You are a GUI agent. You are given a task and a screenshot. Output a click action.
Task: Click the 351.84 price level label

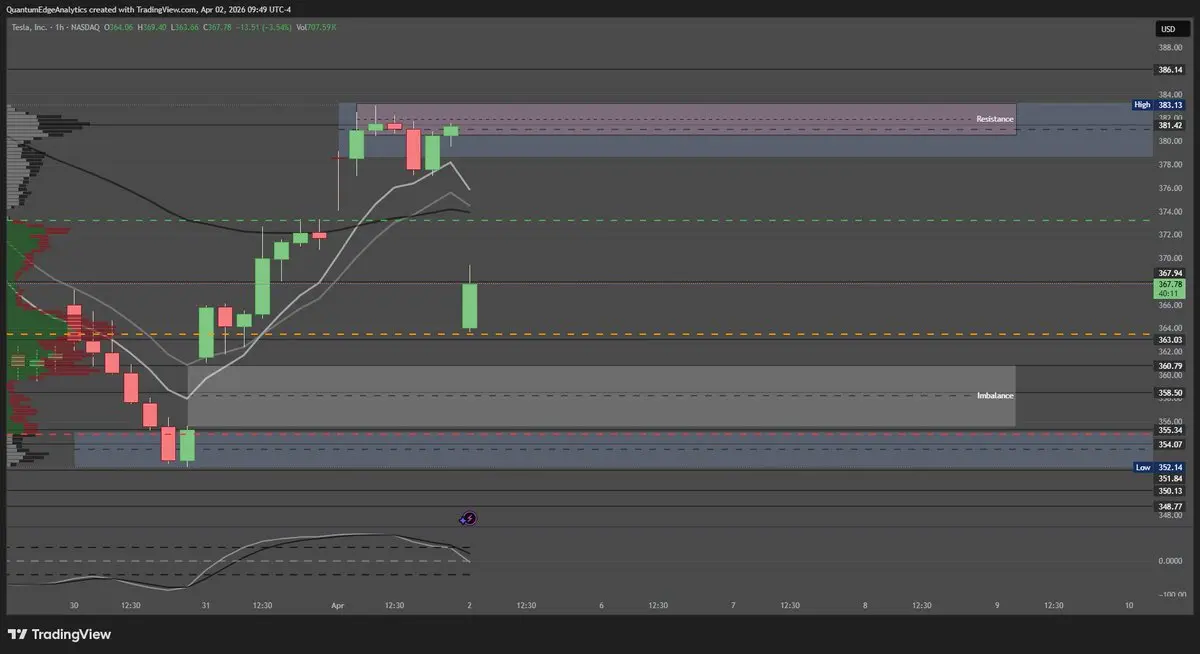(x=1170, y=478)
